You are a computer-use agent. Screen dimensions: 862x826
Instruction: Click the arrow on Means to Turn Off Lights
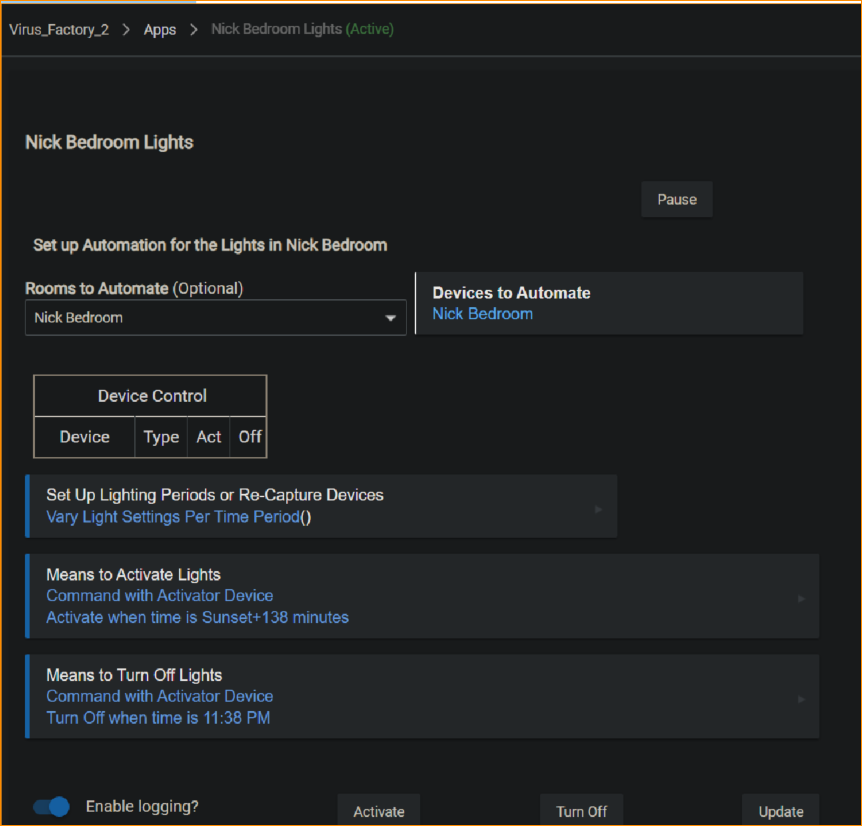(x=800, y=699)
